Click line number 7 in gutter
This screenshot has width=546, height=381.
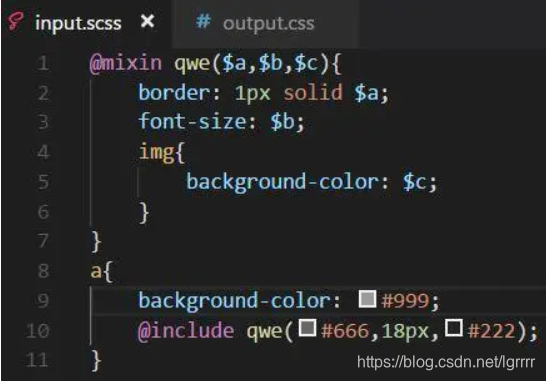[43, 241]
